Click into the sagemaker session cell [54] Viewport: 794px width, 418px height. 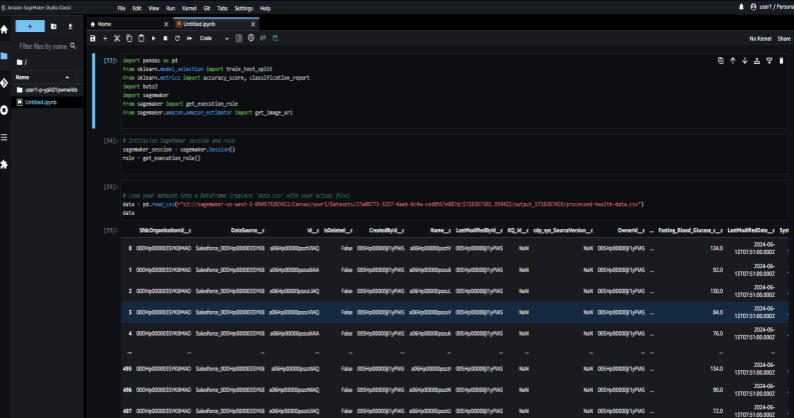[x=455, y=154]
